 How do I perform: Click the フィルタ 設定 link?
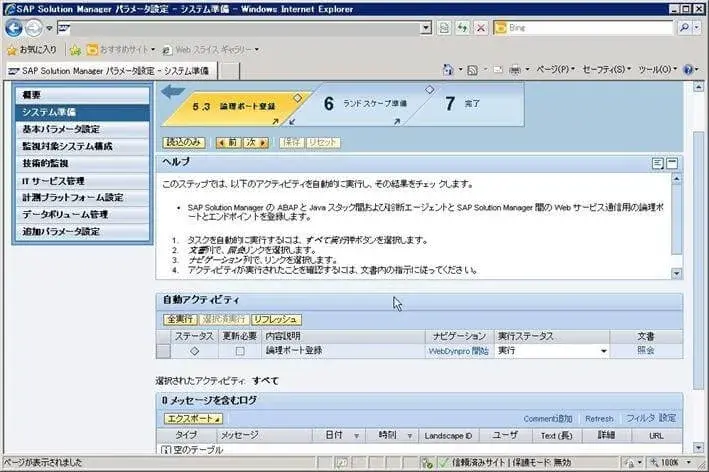click(x=651, y=418)
